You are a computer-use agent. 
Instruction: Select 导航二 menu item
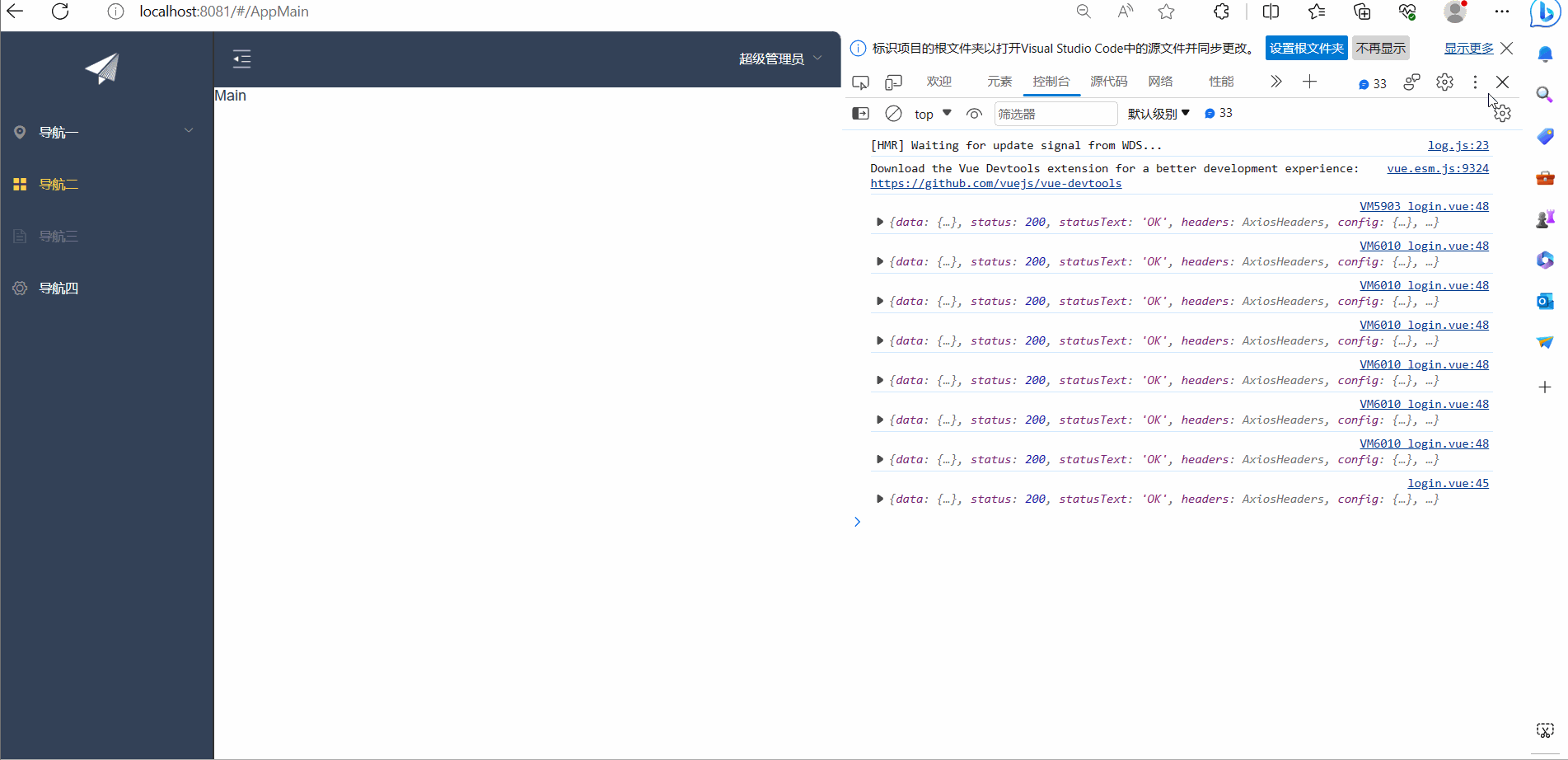(107, 184)
